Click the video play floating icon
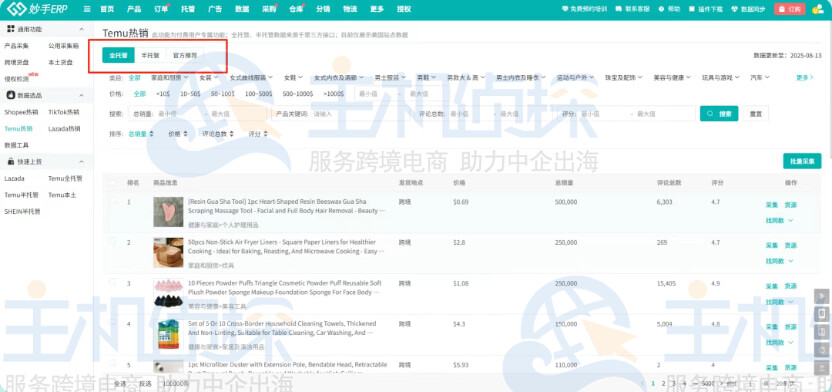The image size is (832, 392). point(822,296)
